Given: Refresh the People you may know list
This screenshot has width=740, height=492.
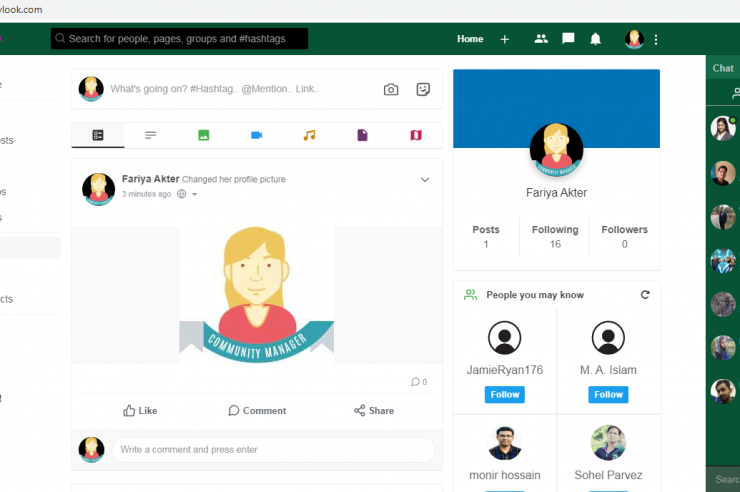Looking at the screenshot, I should click(645, 295).
